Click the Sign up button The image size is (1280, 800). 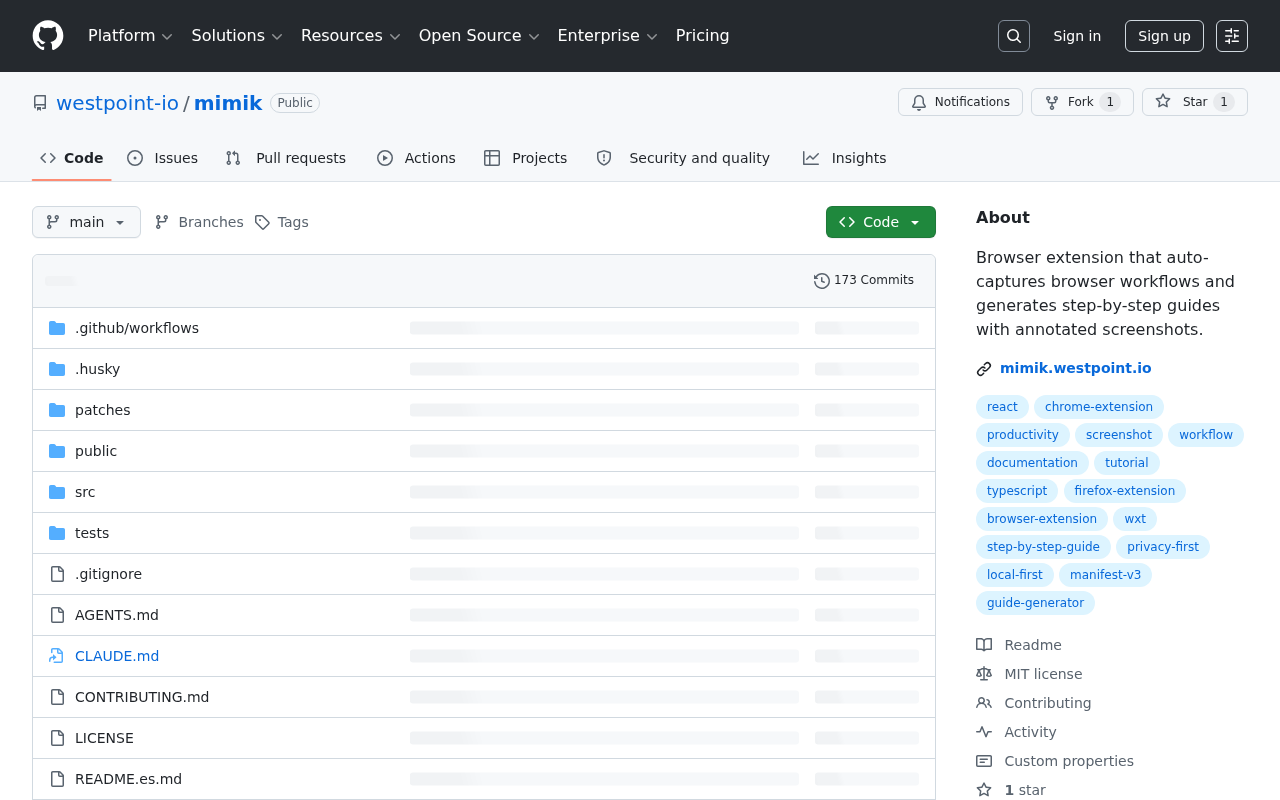(x=1164, y=36)
